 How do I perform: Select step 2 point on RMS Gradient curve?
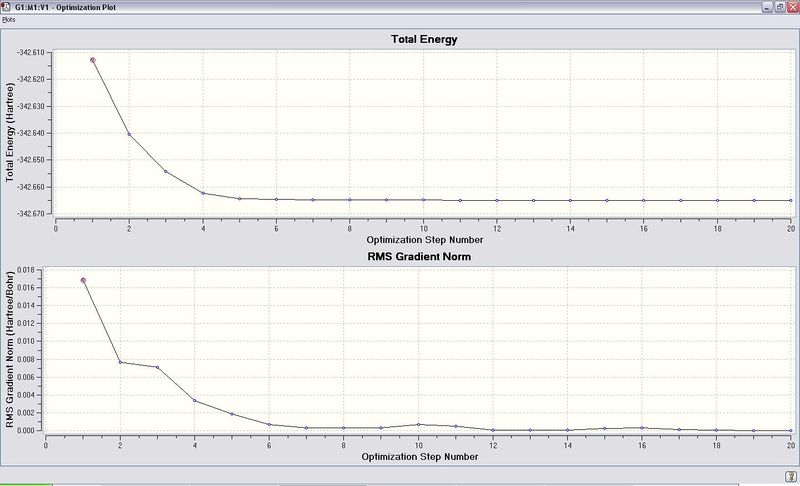120,362
